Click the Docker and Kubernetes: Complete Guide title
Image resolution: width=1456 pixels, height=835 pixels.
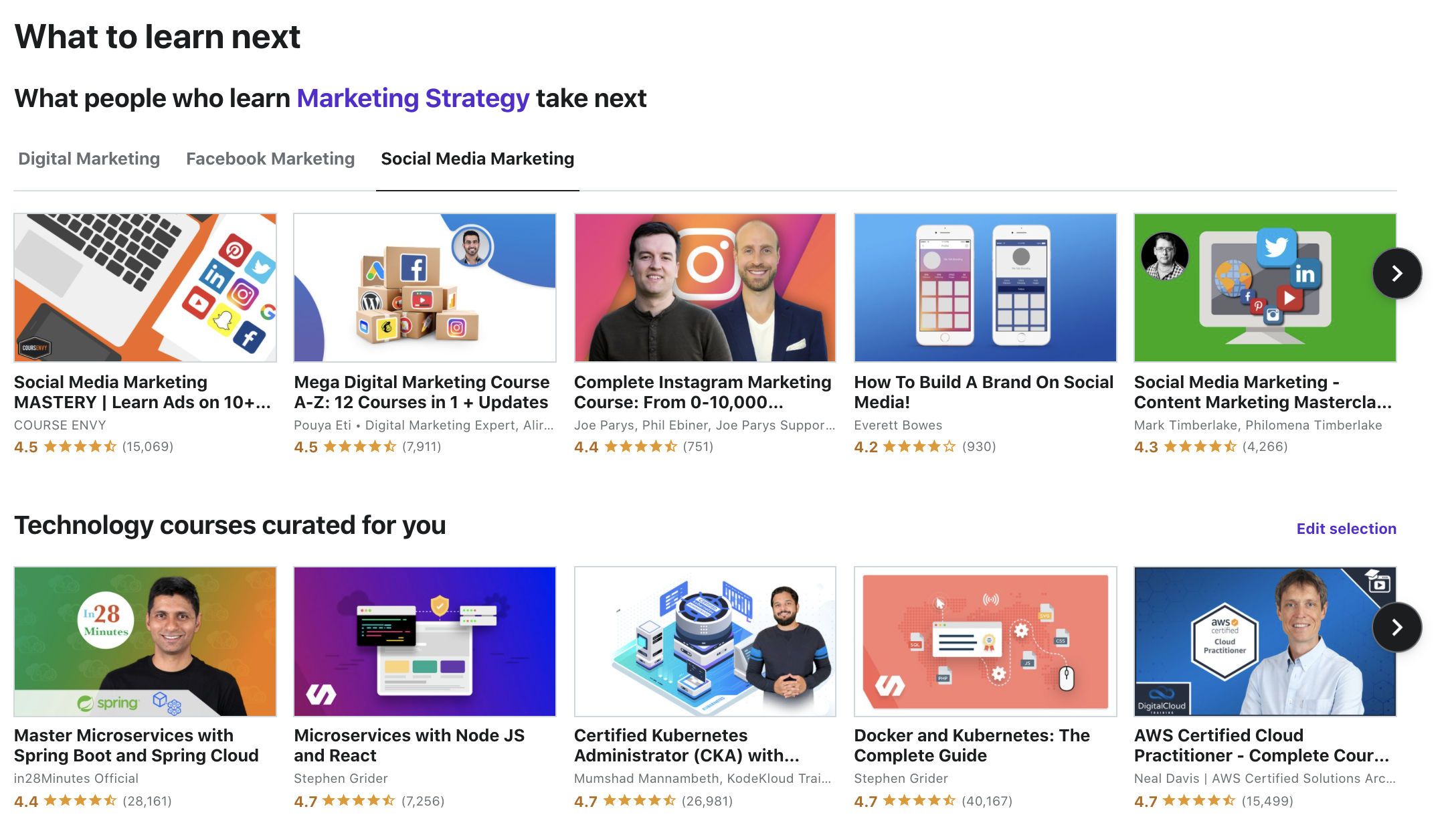(972, 745)
